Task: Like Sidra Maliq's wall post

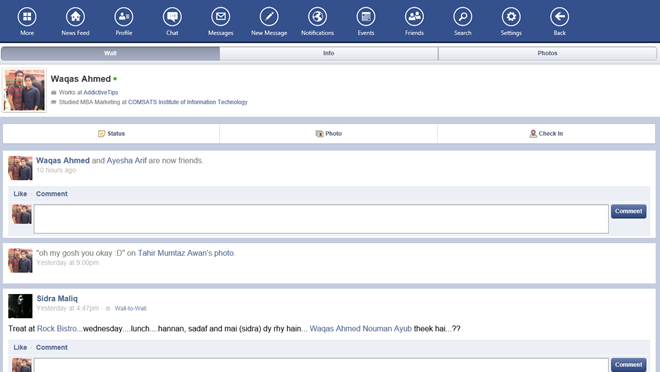Action: coord(20,347)
